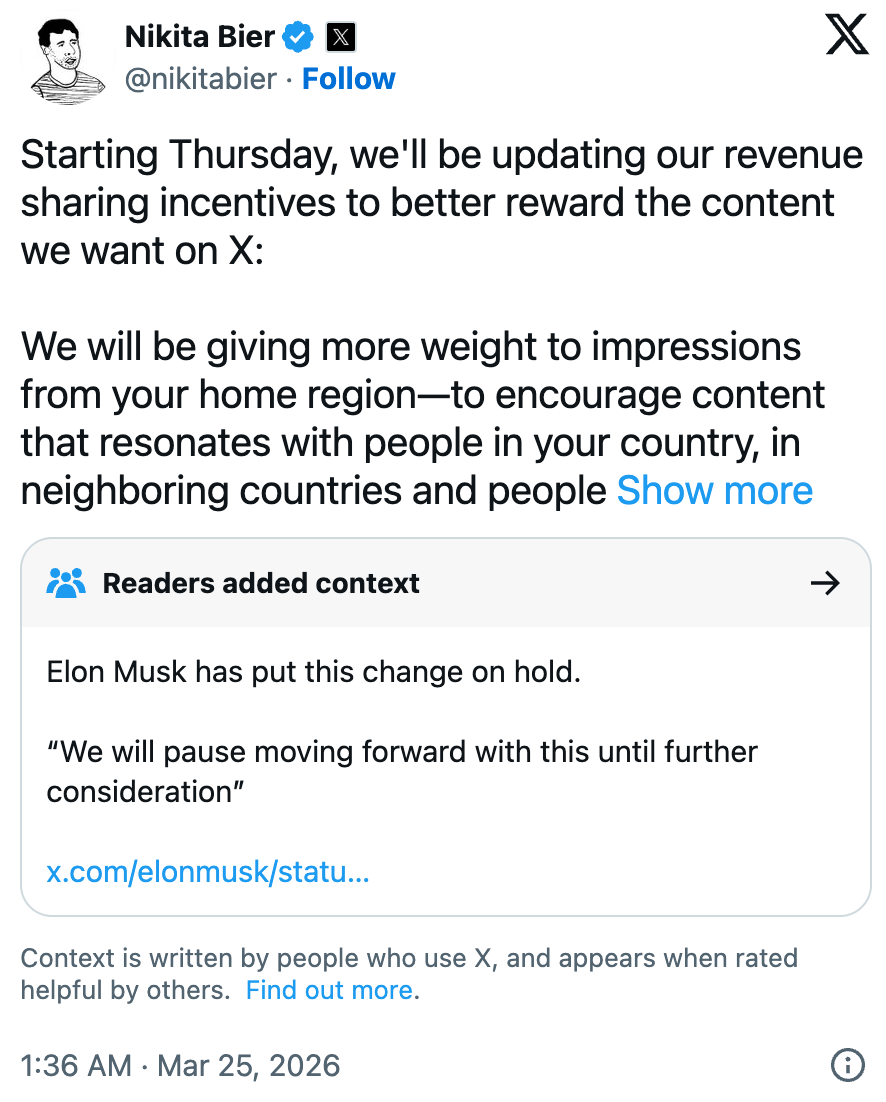Screen dimensions: 886x1102
Task: Expand the post with Show more
Action: [714, 491]
